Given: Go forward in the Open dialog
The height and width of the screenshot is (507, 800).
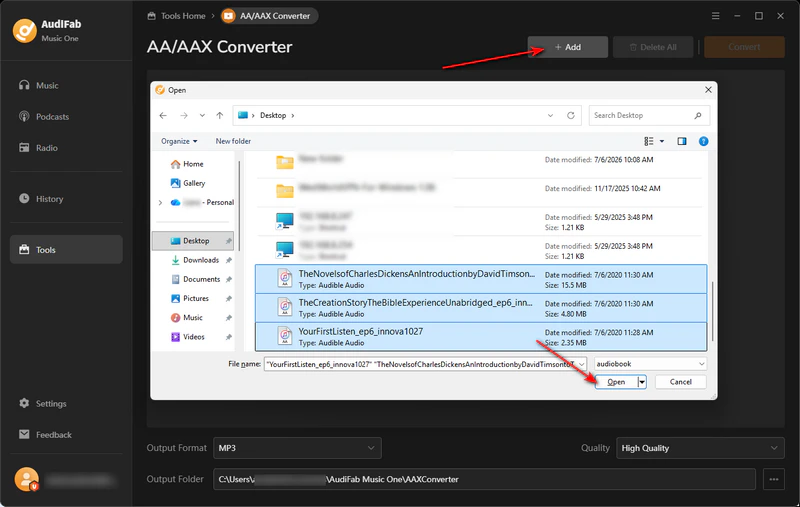Looking at the screenshot, I should tap(184, 115).
